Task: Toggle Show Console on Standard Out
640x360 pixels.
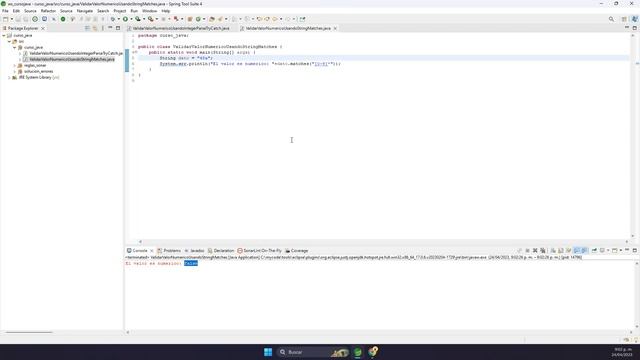Action: click(577, 251)
